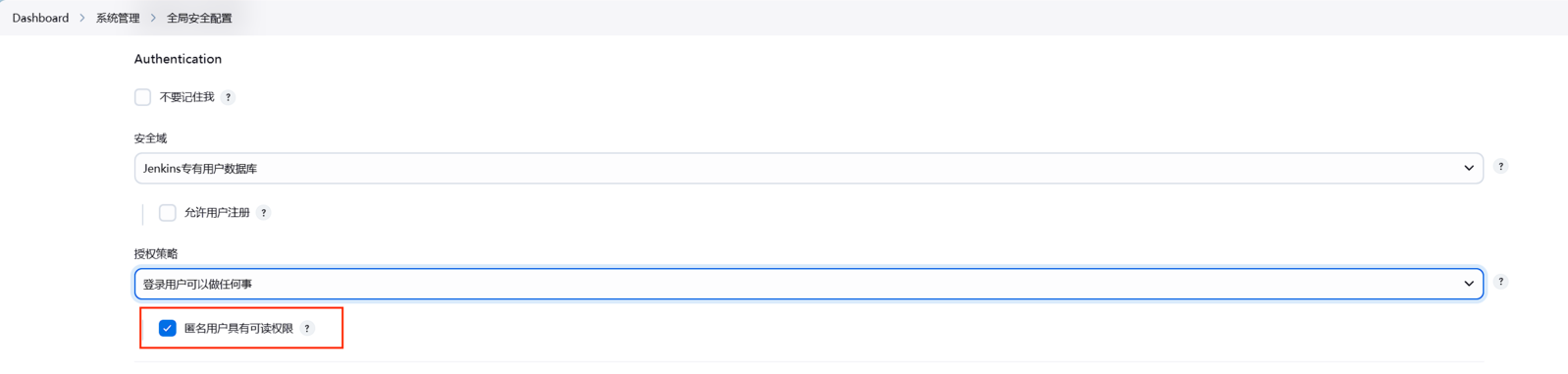Open 全局安全配置 breadcrumb link
The height and width of the screenshot is (374, 1568).
coord(199,18)
